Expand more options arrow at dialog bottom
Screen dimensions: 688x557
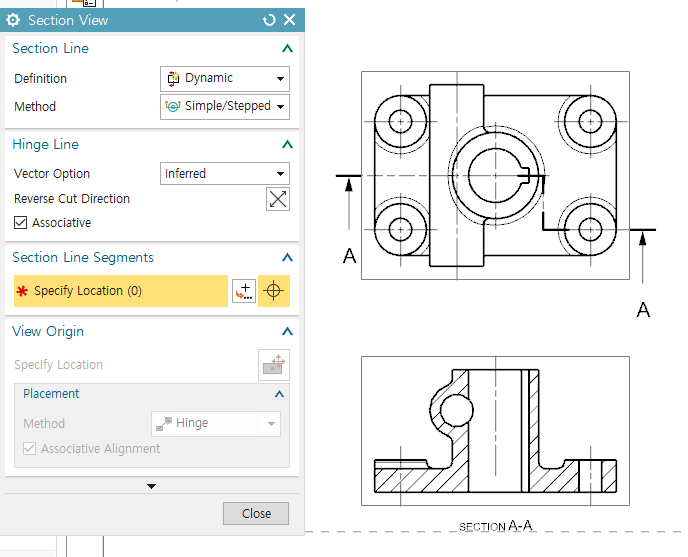[152, 486]
